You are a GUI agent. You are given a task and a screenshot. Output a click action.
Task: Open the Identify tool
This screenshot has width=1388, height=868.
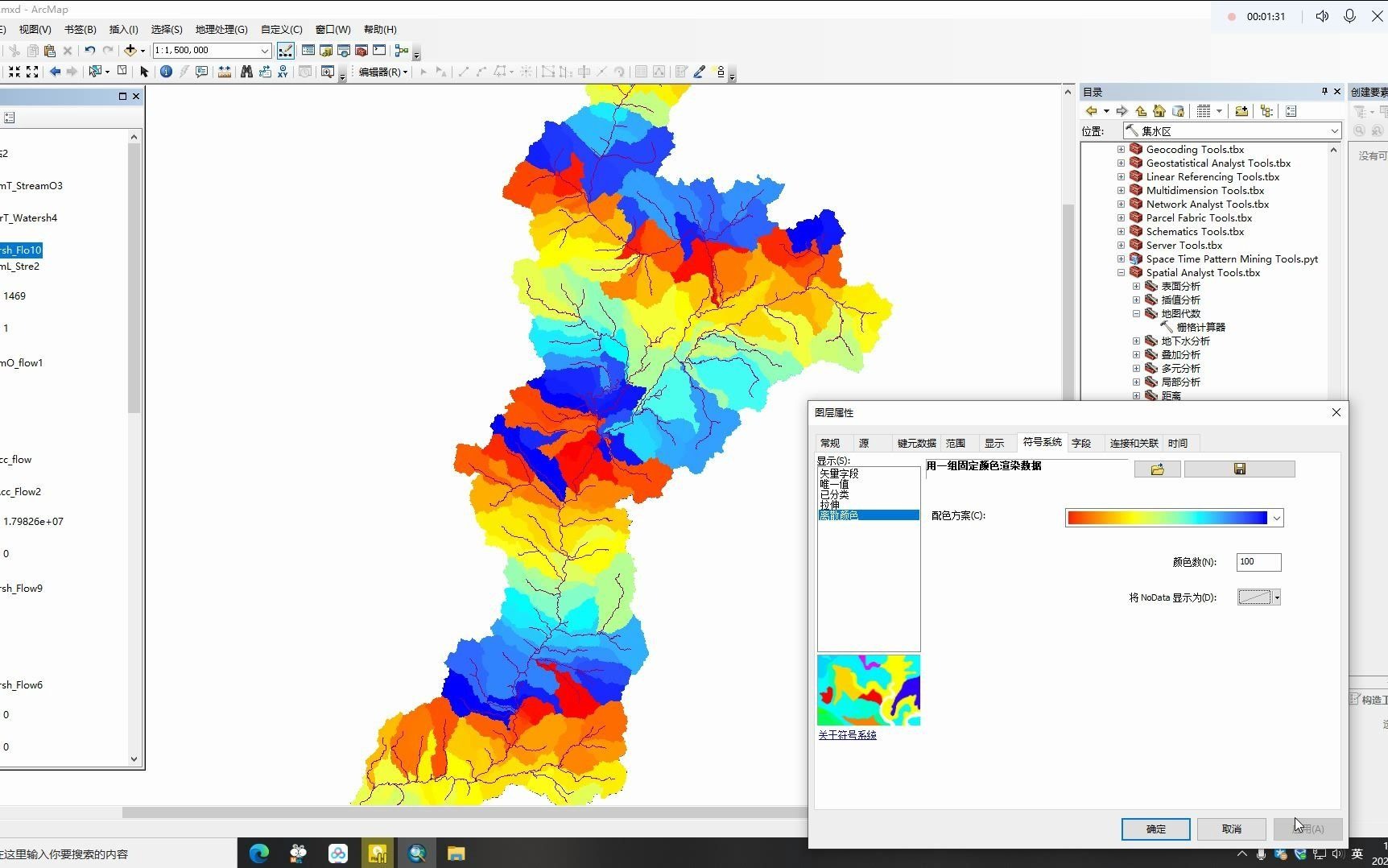[166, 72]
